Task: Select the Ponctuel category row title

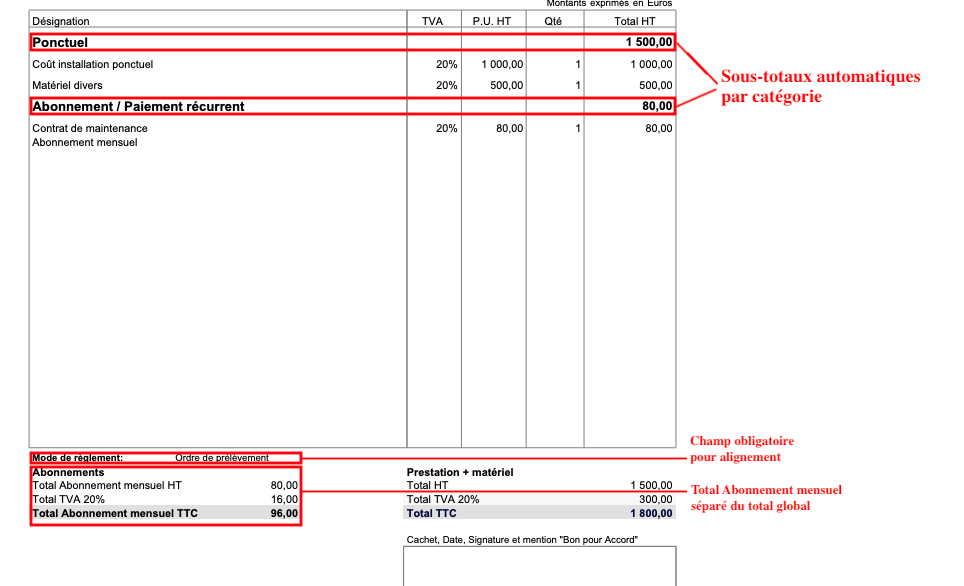Action: 60,42
